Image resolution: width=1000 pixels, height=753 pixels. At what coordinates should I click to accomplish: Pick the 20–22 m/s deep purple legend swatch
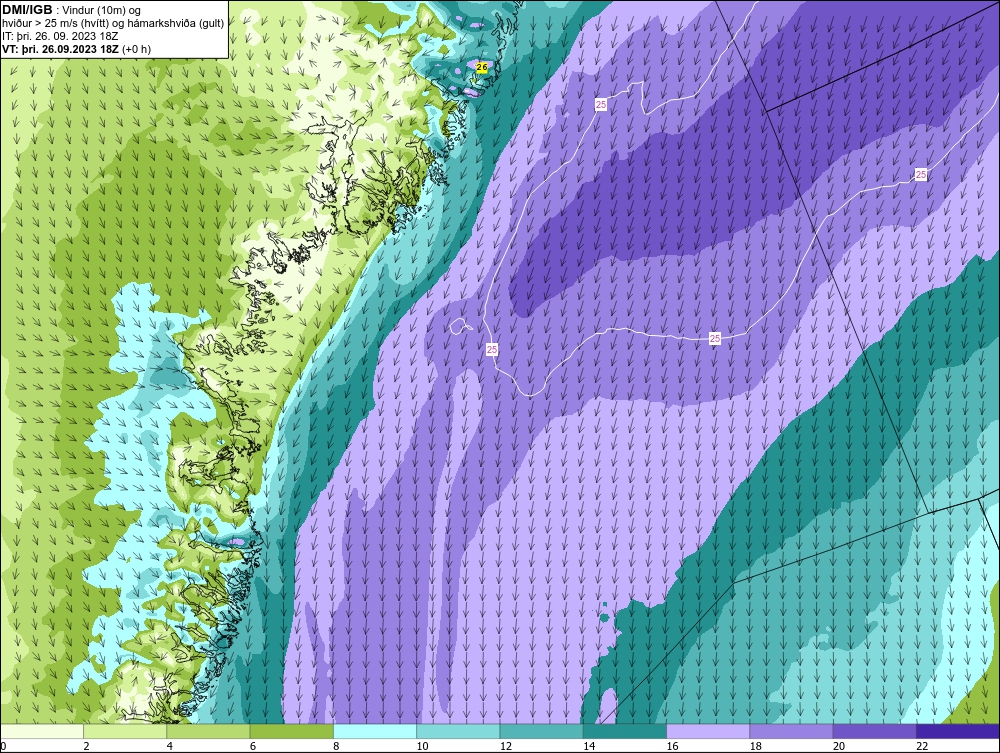[874, 731]
